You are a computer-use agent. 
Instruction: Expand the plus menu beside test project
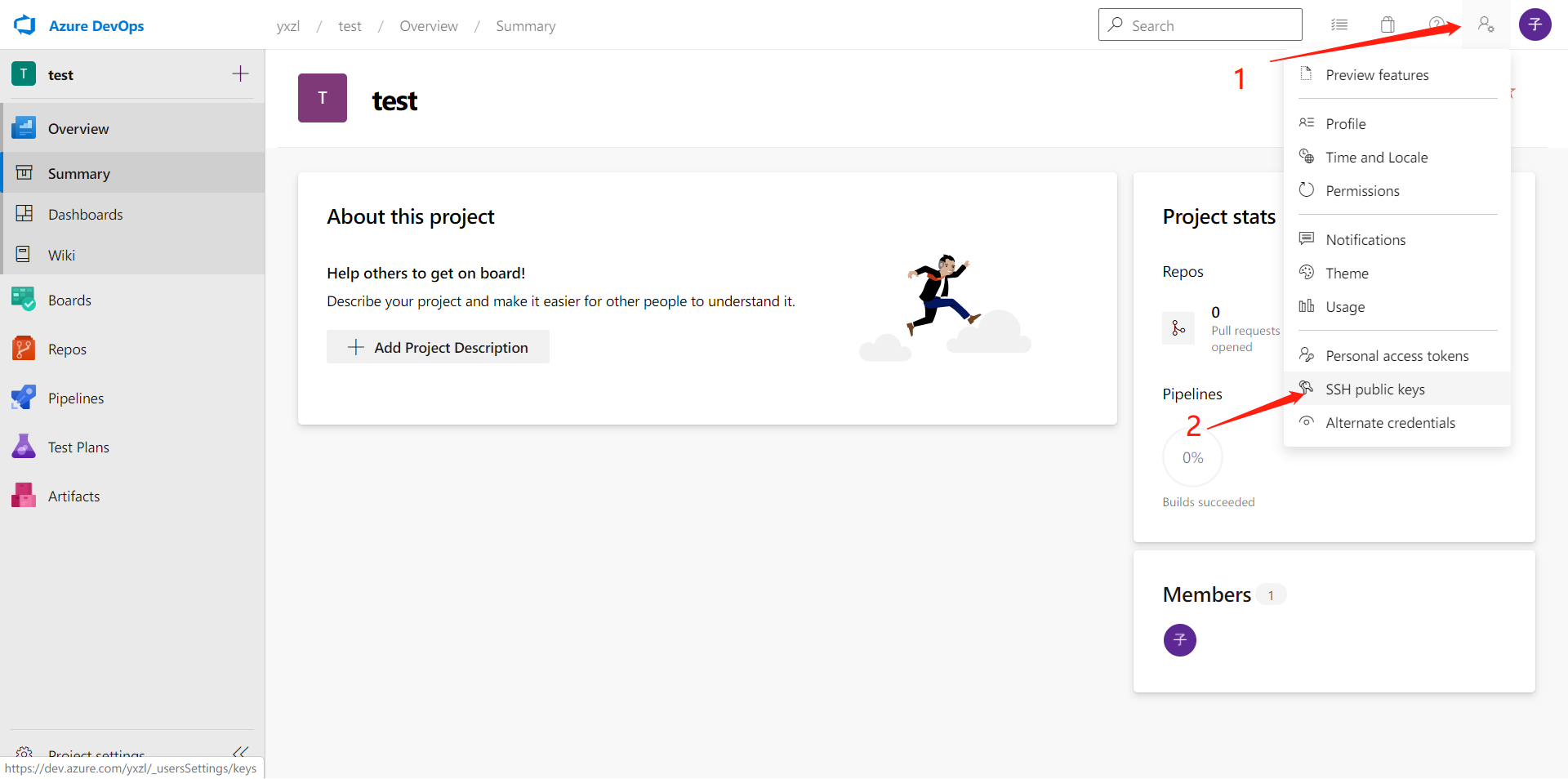tap(240, 74)
